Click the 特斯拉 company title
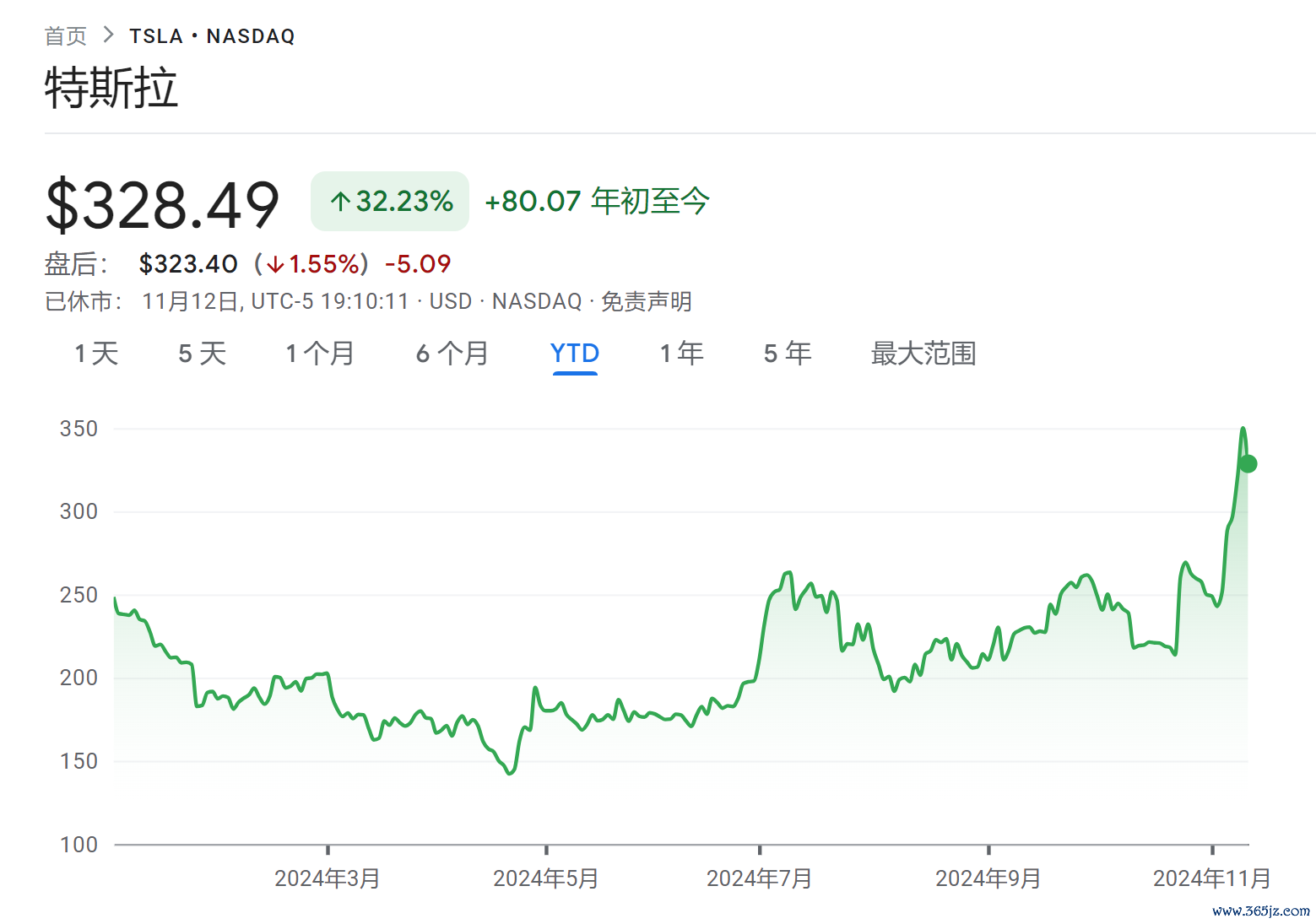This screenshot has width=1316, height=924. point(111,89)
